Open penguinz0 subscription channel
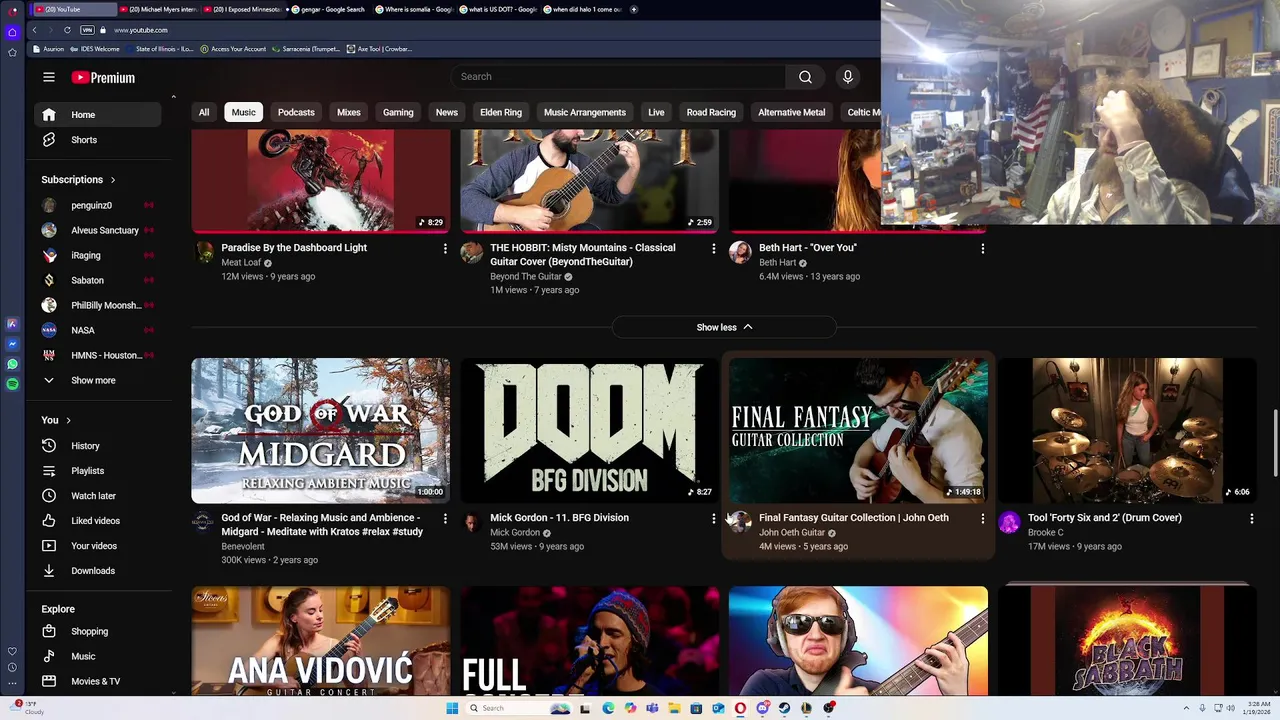Screen dimensions: 1280x720 98,205
